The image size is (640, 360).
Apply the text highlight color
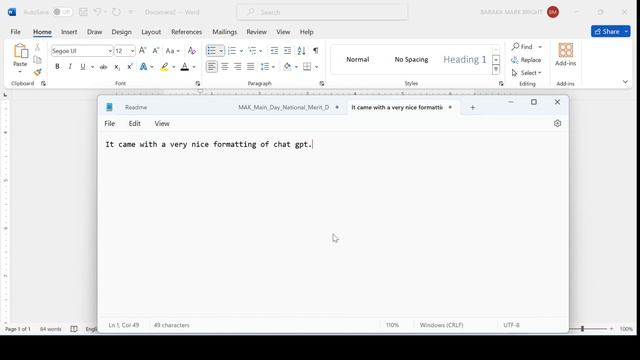(164, 67)
